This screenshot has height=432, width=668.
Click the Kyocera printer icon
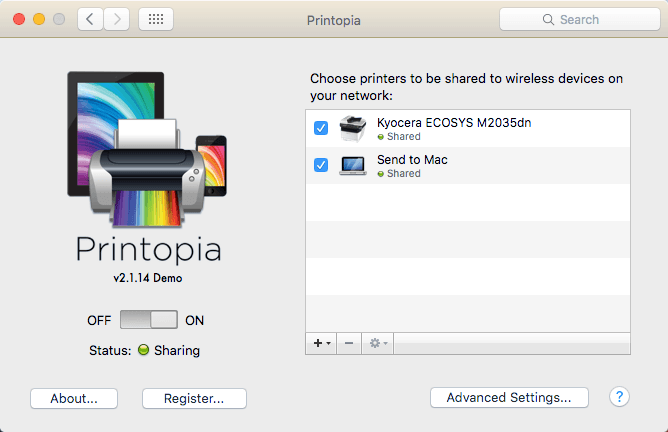(354, 128)
